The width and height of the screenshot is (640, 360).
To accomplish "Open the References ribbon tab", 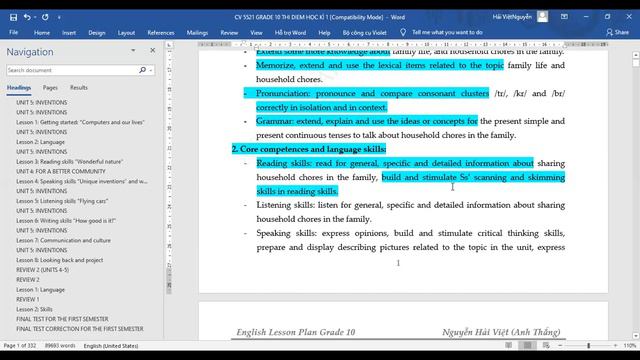I will coord(161,33).
